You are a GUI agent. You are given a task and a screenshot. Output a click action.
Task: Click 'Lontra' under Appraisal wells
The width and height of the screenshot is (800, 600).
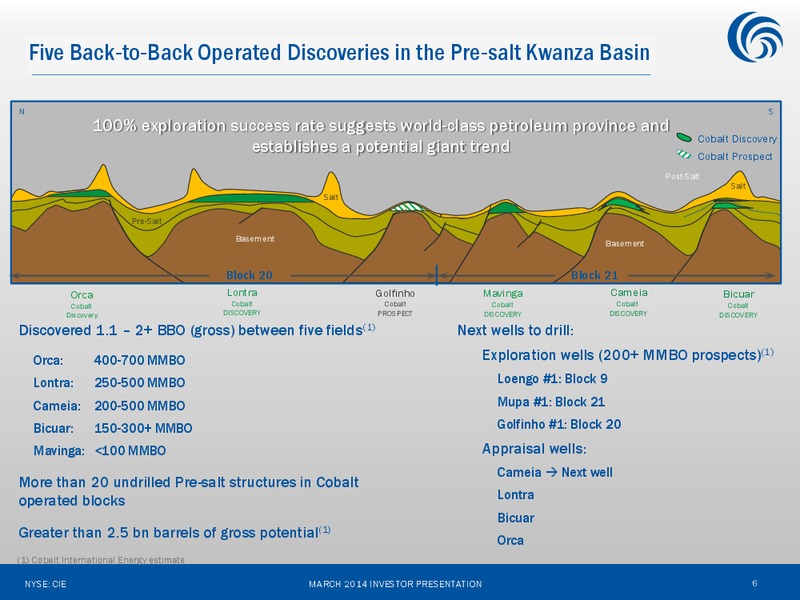click(516, 494)
